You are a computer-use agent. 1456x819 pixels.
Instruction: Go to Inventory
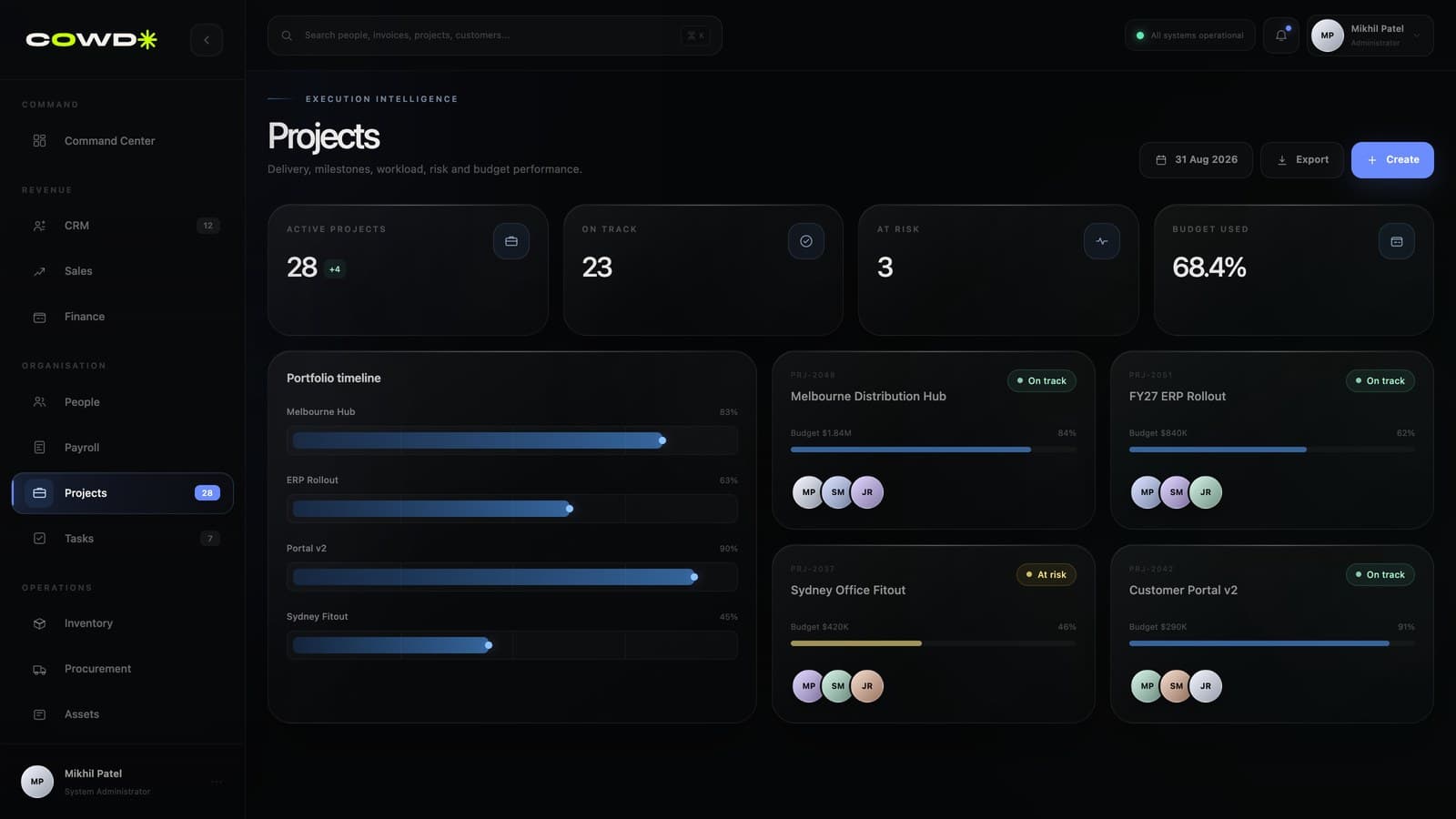pos(123,623)
